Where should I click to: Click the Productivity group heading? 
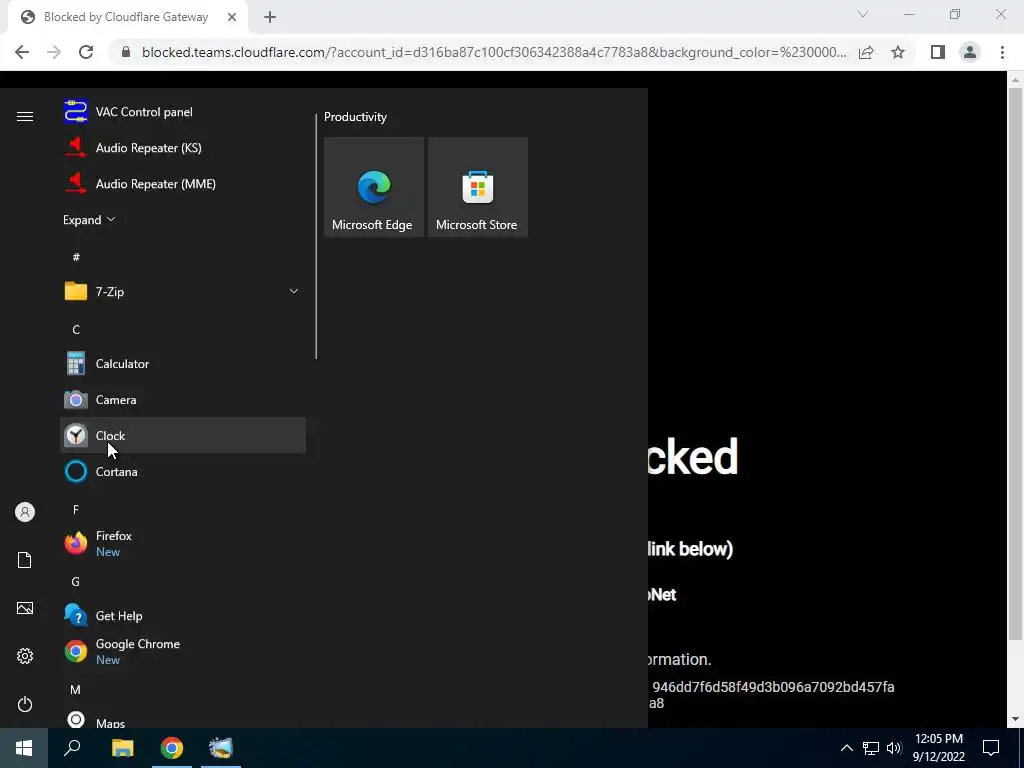coord(355,117)
